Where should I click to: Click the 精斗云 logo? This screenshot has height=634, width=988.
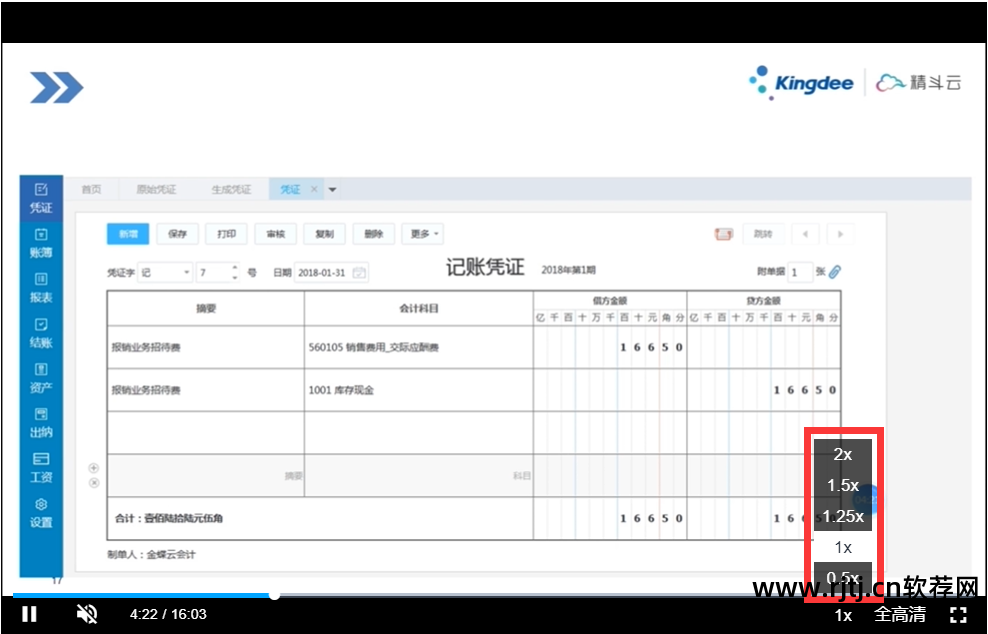coord(919,83)
